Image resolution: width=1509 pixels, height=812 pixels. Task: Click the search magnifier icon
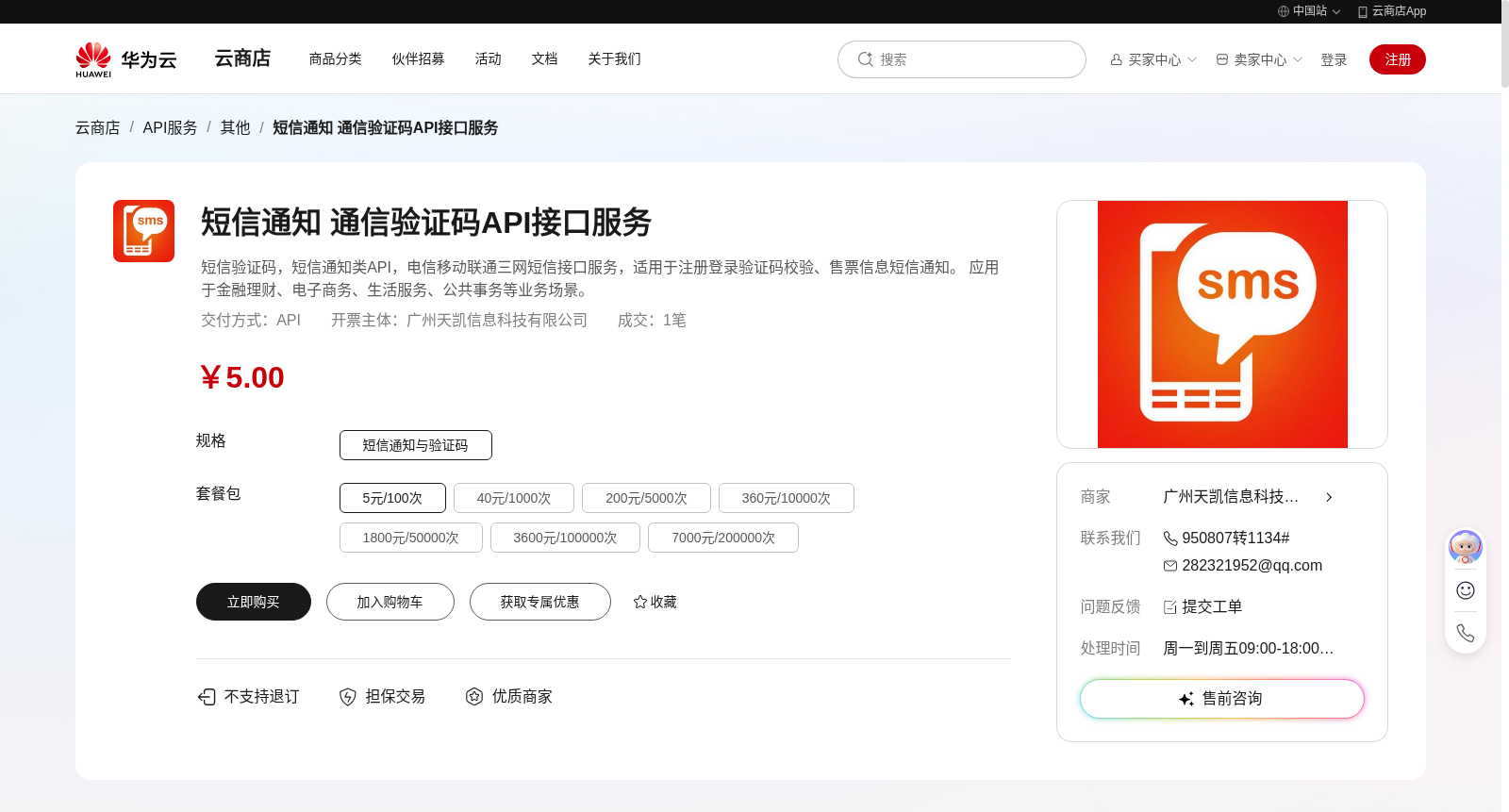865,59
